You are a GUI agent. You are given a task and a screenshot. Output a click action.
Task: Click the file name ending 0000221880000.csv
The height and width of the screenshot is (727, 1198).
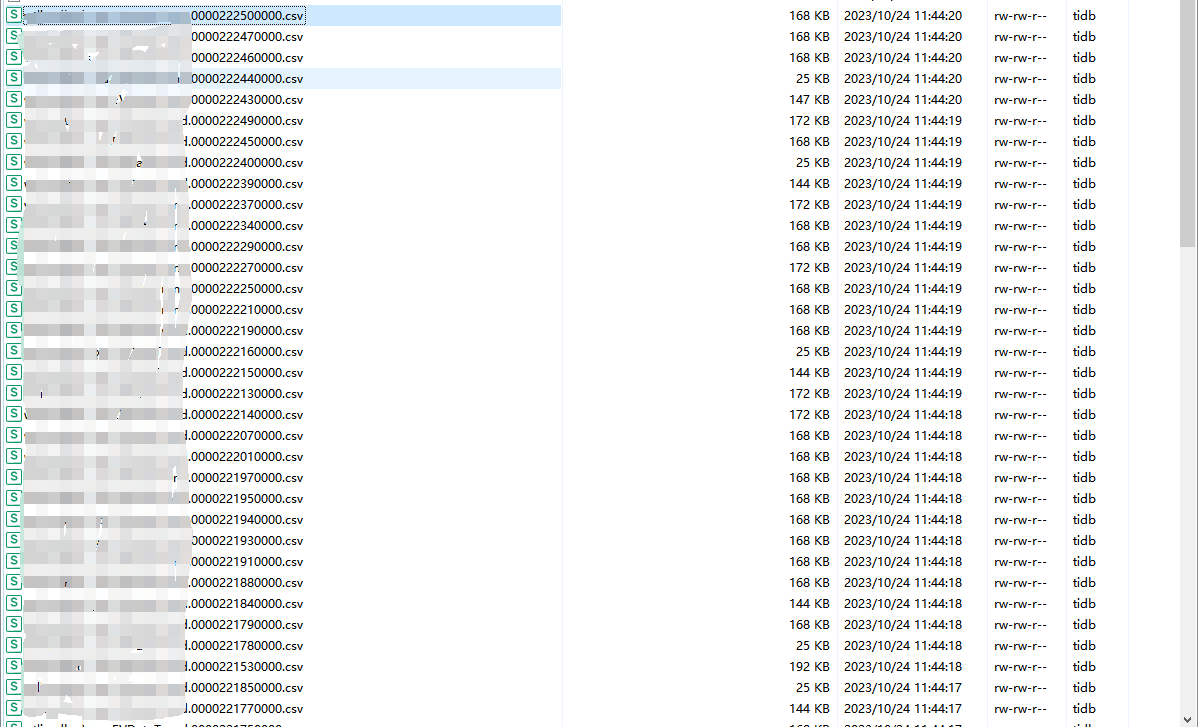[245, 583]
